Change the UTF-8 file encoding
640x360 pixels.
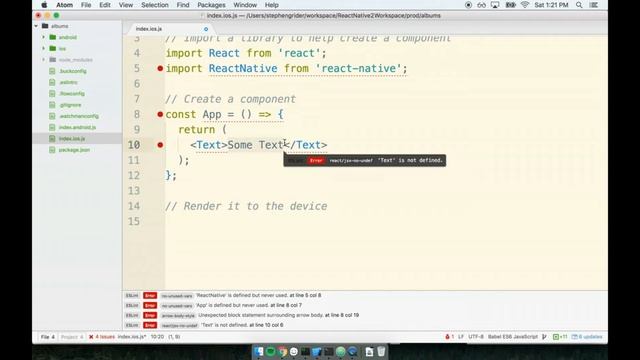[476, 337]
